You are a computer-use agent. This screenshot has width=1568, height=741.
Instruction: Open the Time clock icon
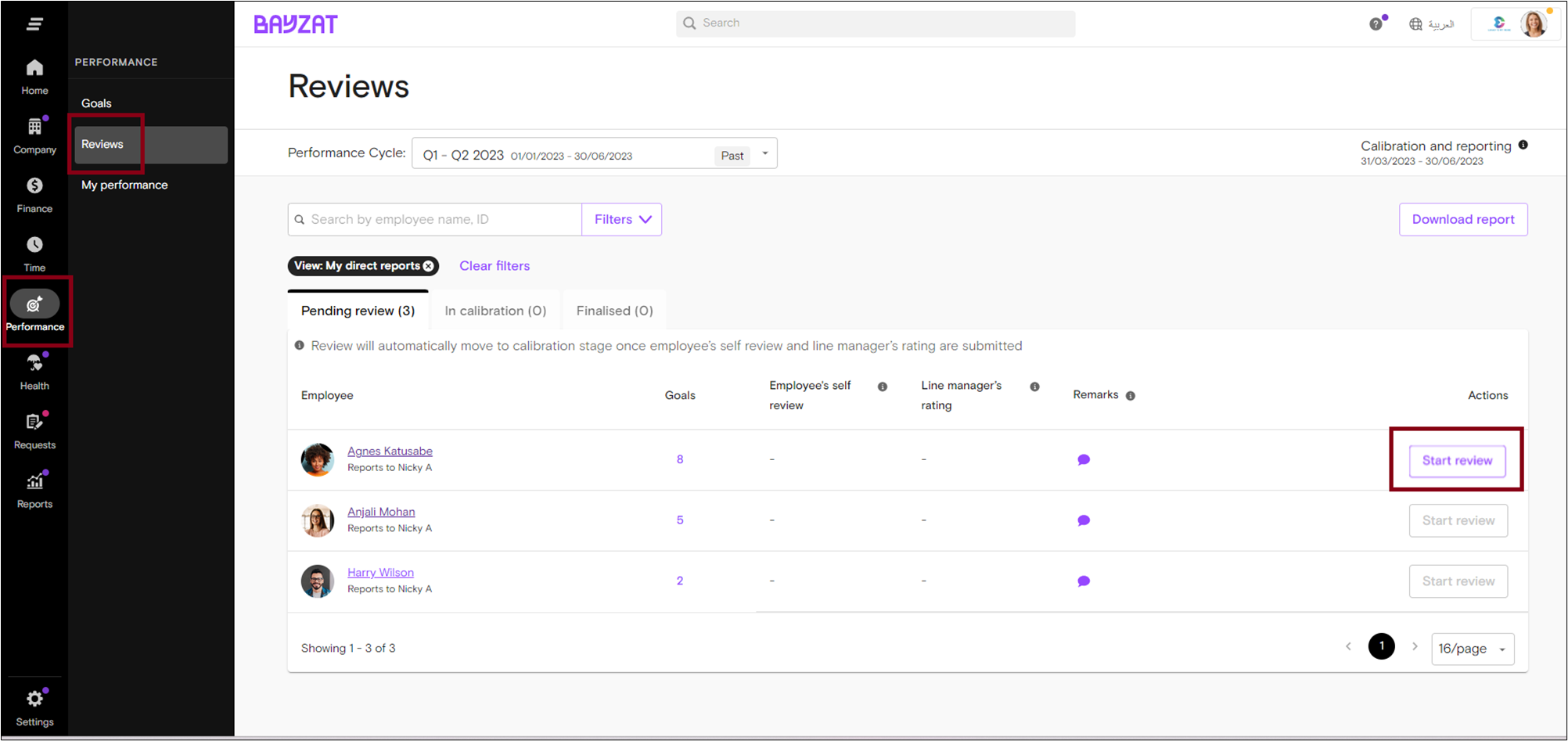pos(34,246)
